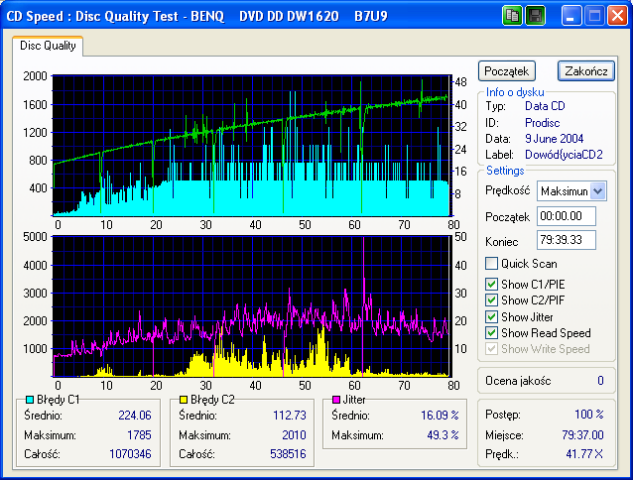The height and width of the screenshot is (480, 633).
Task: Close the Disc Quality Test window
Action: 618,16
